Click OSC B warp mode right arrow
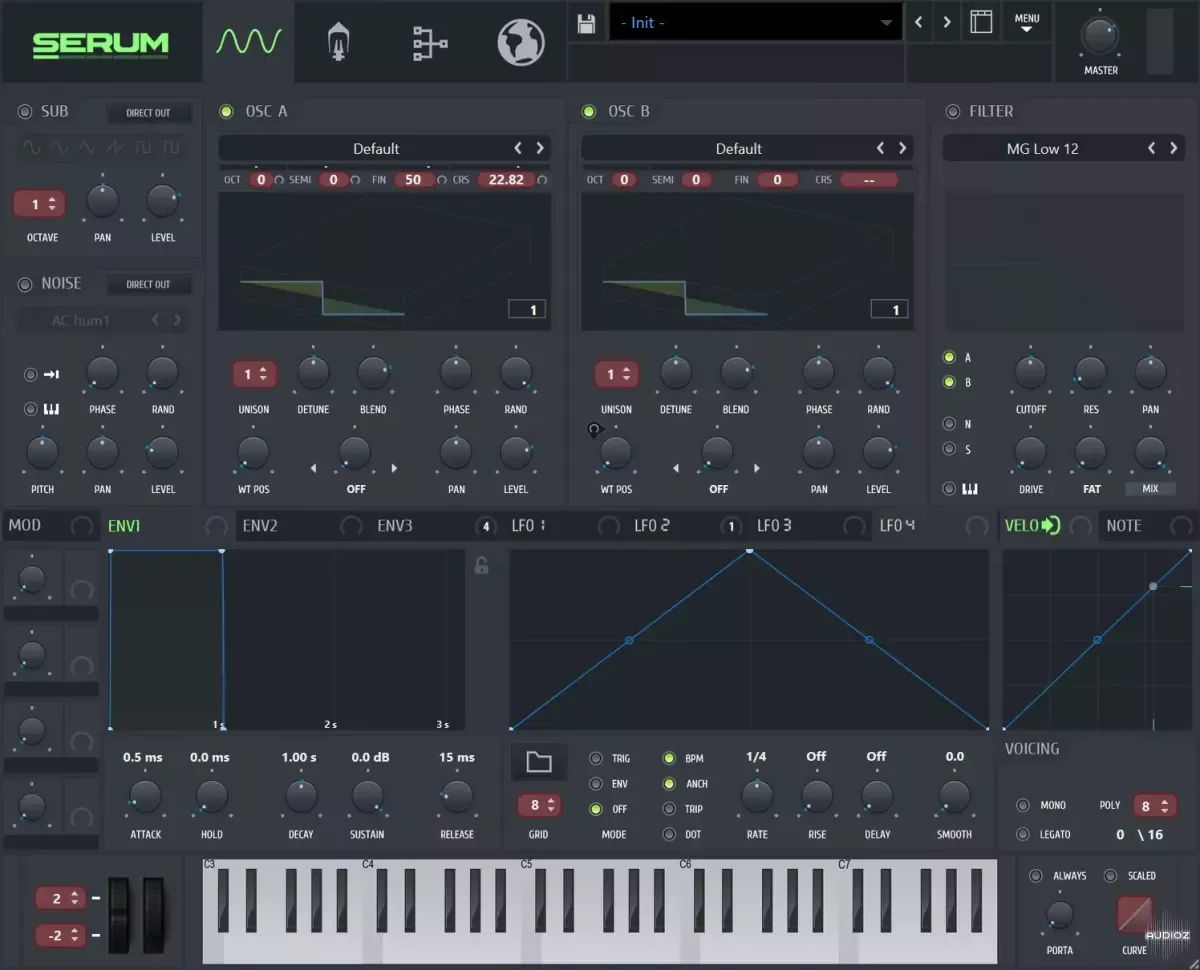 pos(756,468)
